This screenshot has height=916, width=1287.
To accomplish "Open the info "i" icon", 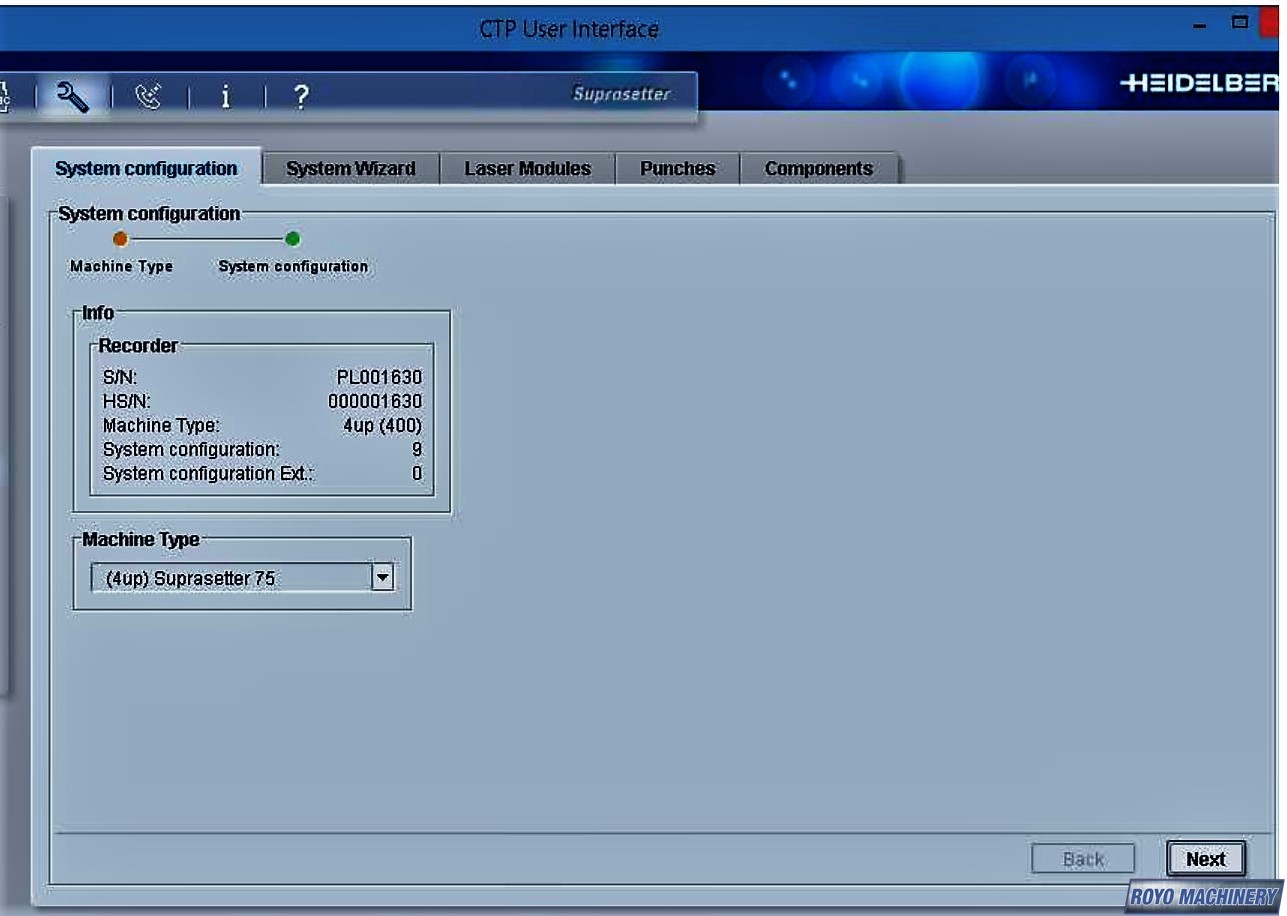I will 226,96.
